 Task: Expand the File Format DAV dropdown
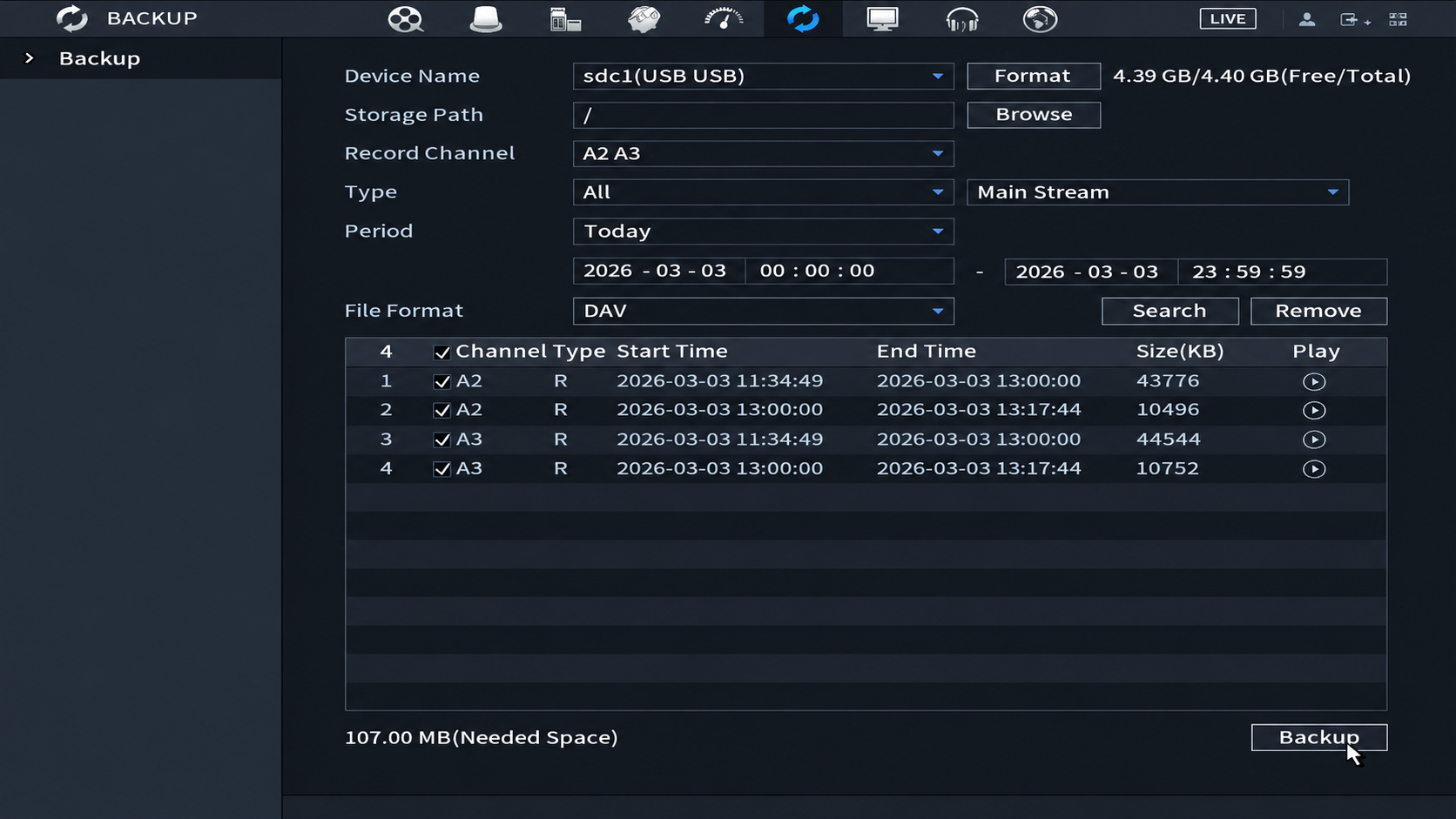pyautogui.click(x=763, y=311)
